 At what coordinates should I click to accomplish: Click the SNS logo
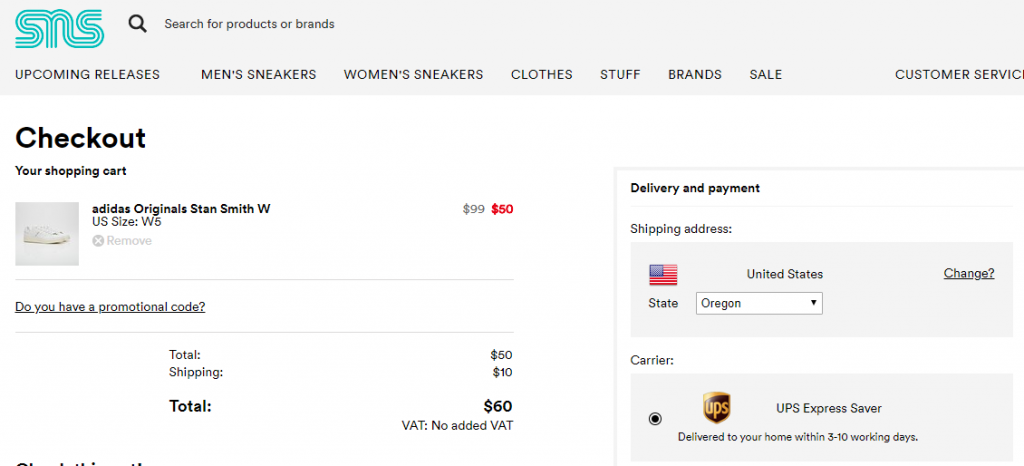59,28
